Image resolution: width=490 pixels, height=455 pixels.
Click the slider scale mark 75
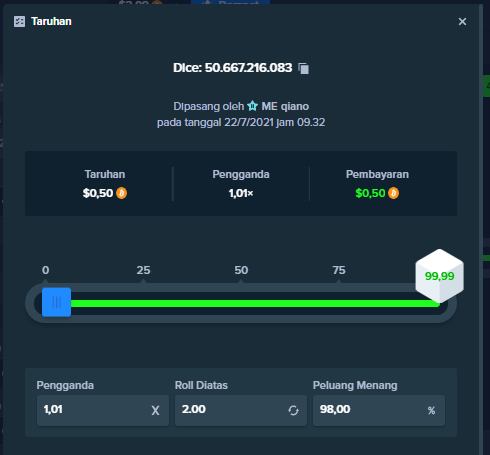coord(339,270)
